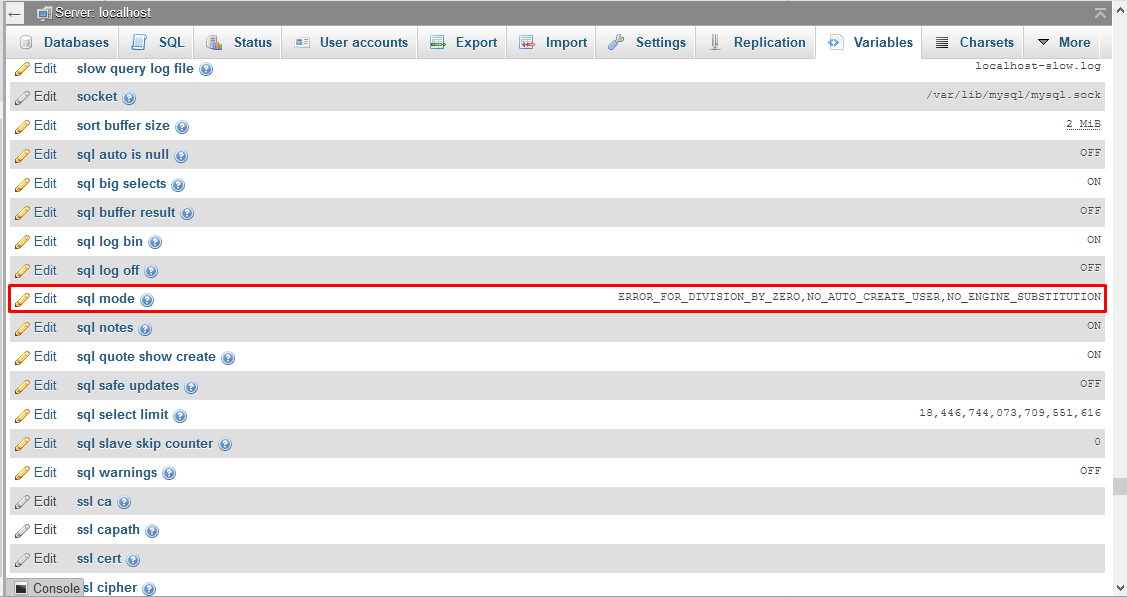Click help icon next to sql safe updates
This screenshot has height=597, width=1127.
[x=191, y=387]
